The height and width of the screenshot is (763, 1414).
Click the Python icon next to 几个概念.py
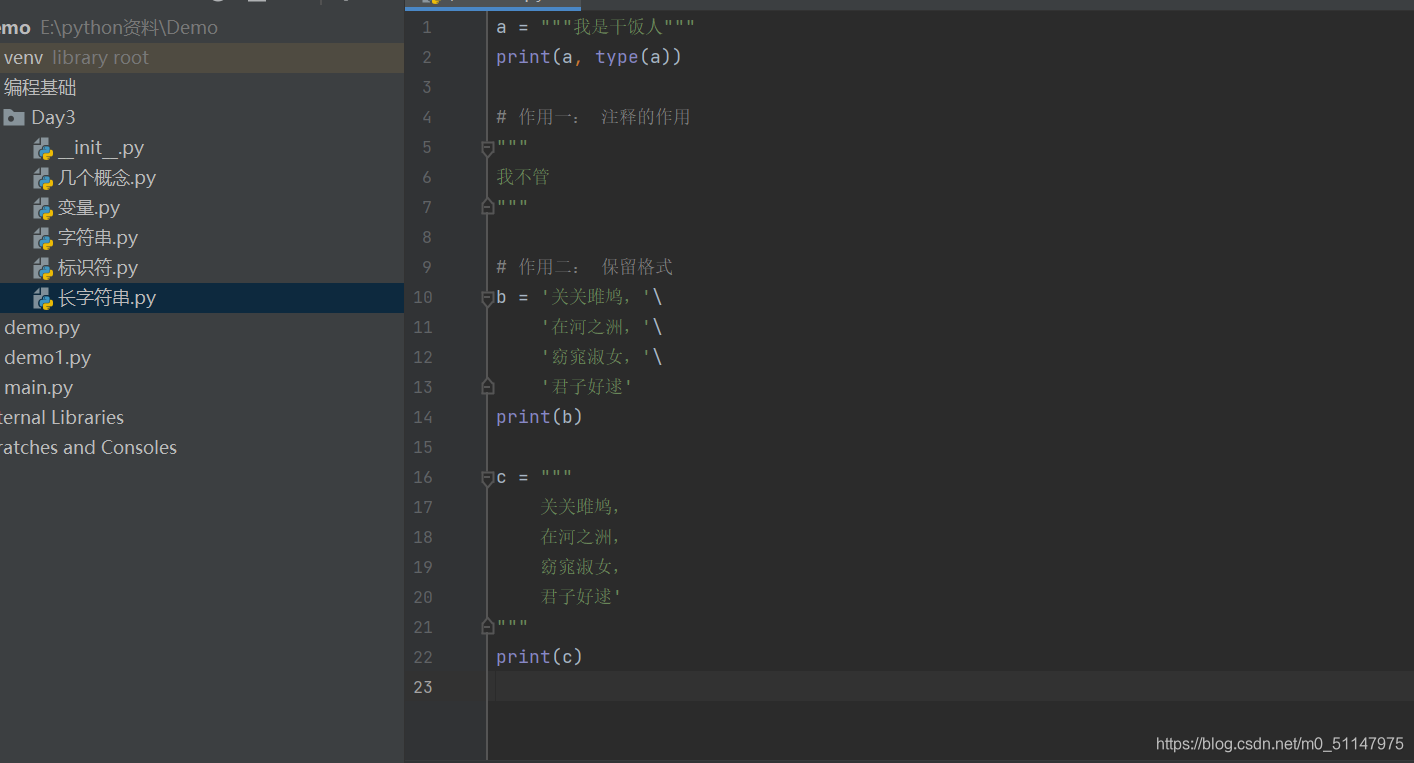pyautogui.click(x=42, y=178)
